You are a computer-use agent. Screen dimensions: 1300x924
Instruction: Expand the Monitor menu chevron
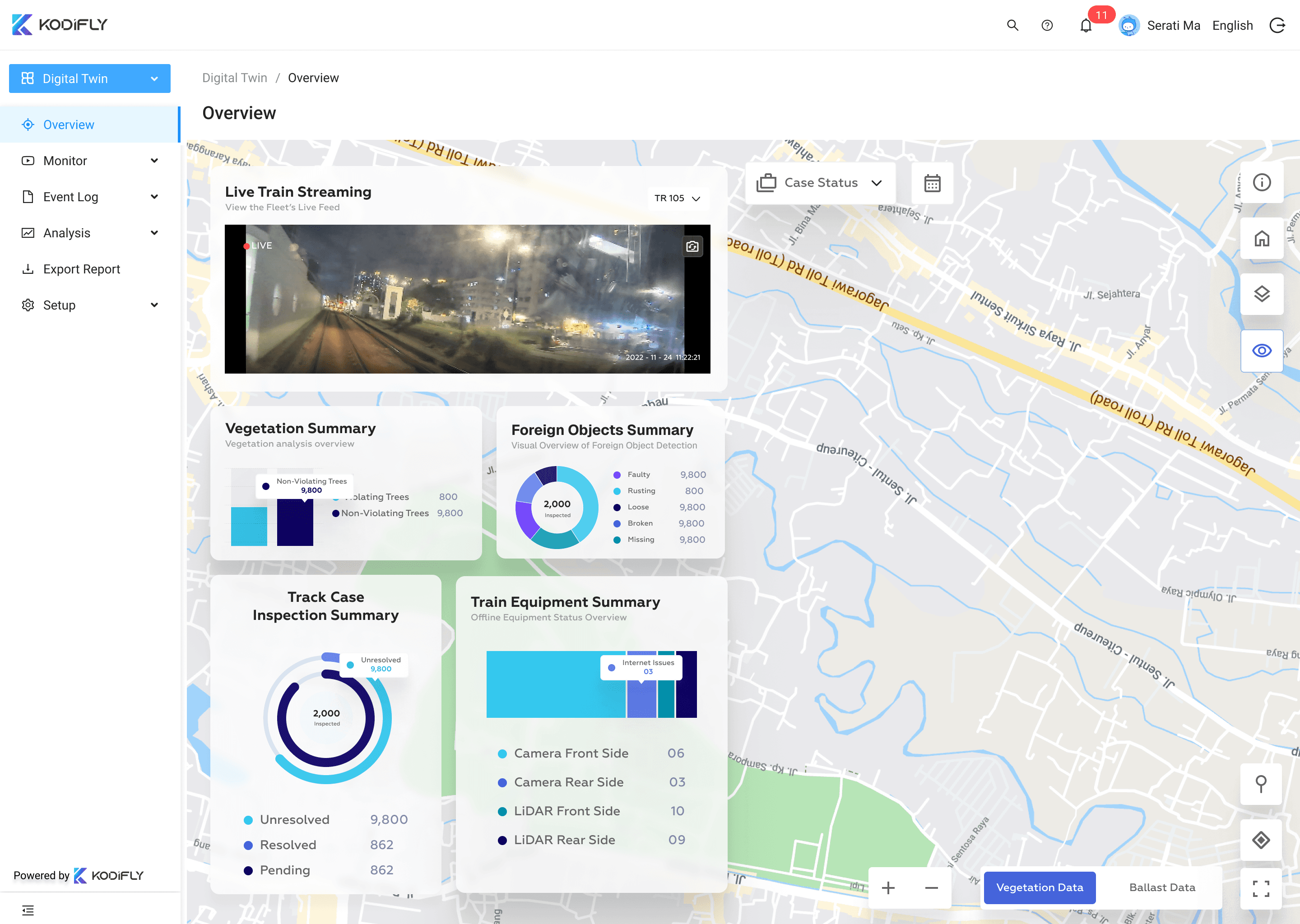tap(154, 161)
